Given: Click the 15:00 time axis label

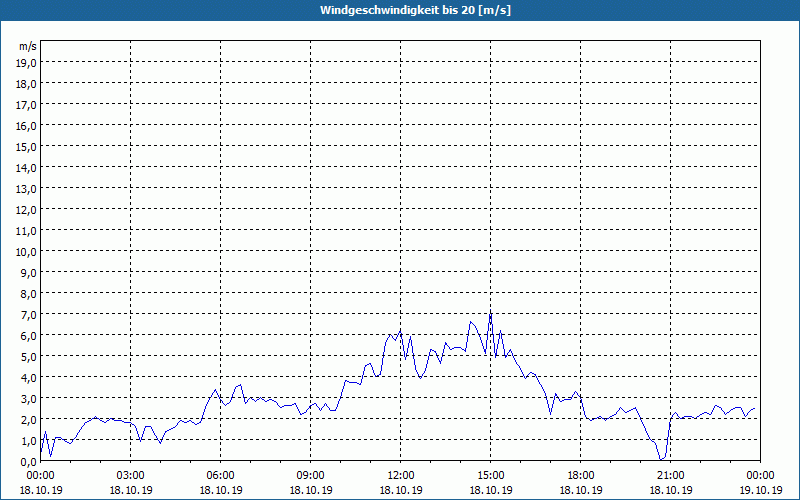Looking at the screenshot, I should coord(491,476).
